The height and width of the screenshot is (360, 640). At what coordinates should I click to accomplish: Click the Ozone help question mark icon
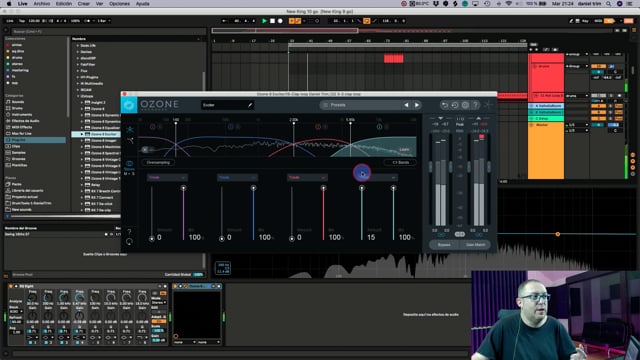pyautogui.click(x=475, y=105)
